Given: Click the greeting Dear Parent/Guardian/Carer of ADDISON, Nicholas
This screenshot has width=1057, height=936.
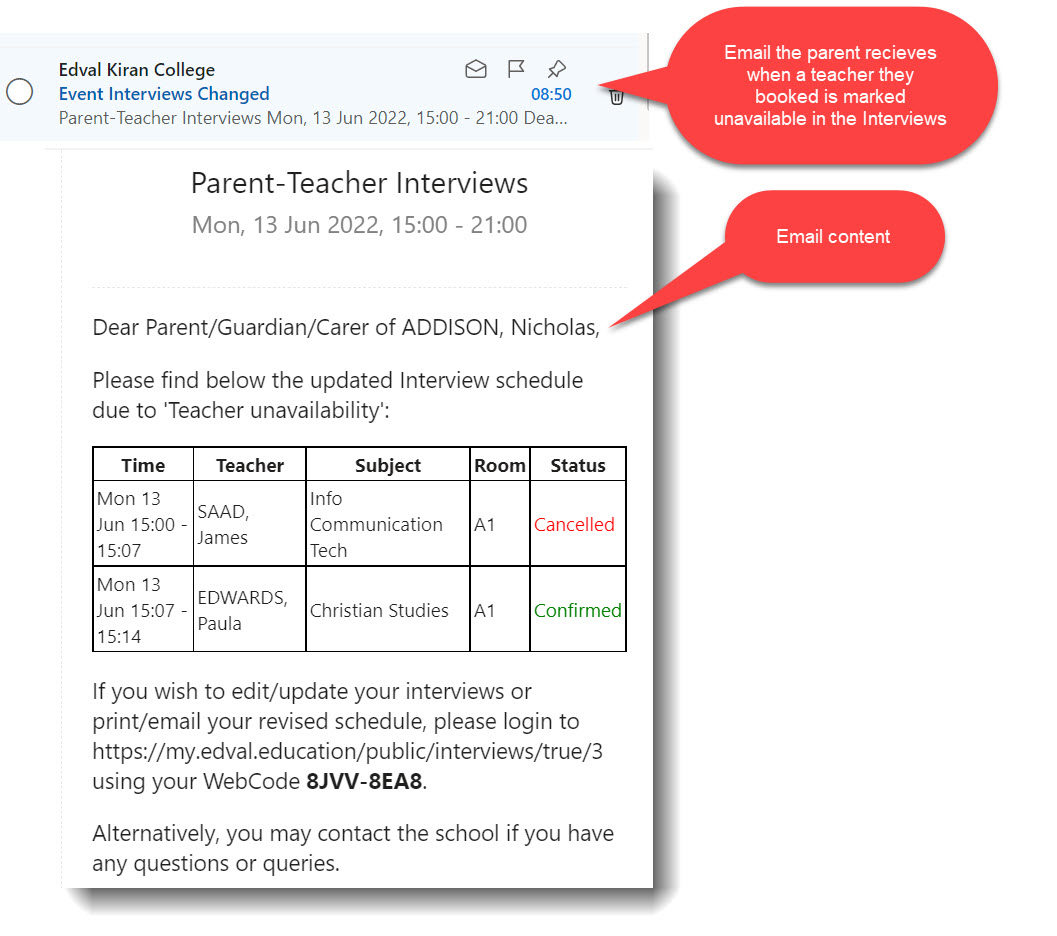Looking at the screenshot, I should (346, 327).
